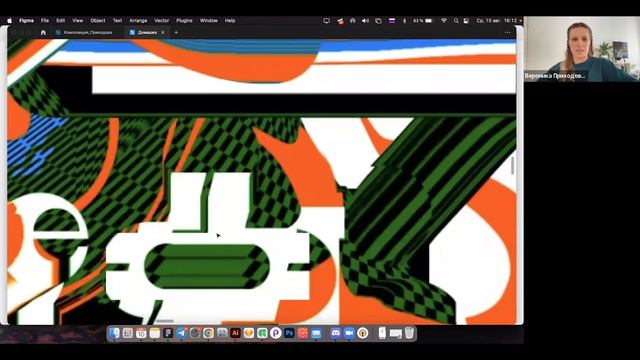Open the Help menu
This screenshot has height=360, width=640.
(x=230, y=20)
